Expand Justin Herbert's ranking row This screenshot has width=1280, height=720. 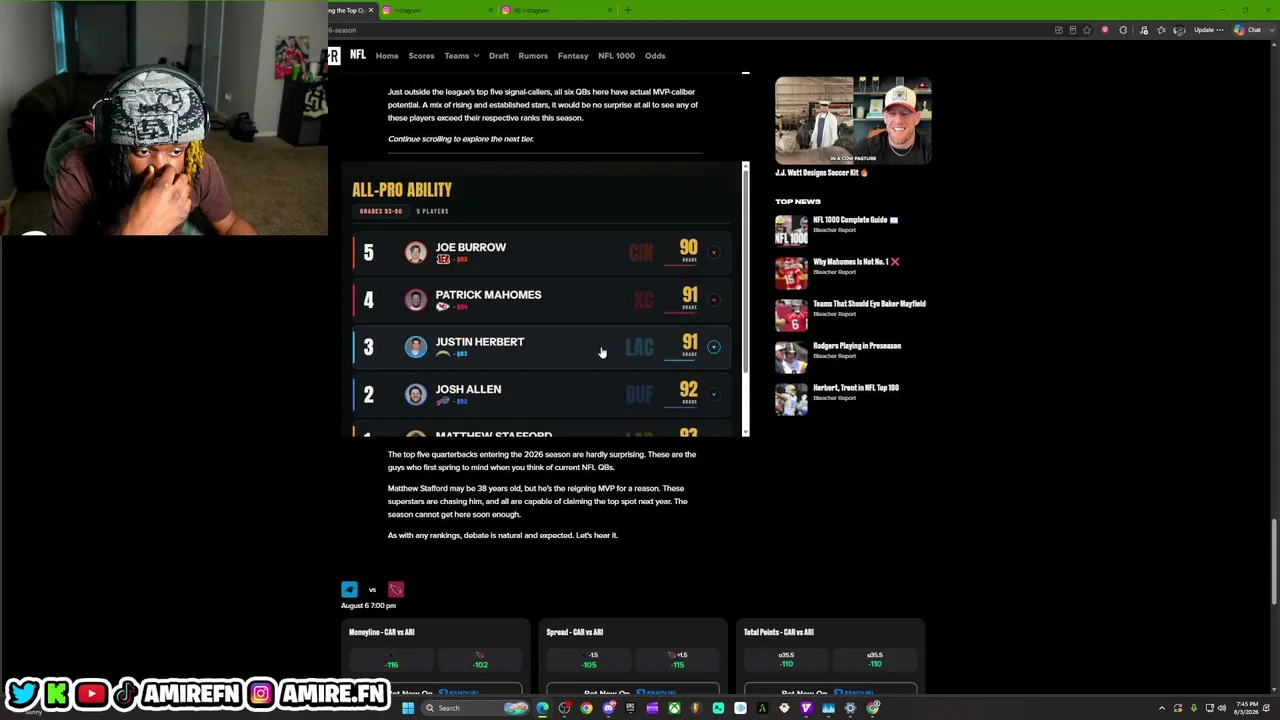tap(713, 347)
